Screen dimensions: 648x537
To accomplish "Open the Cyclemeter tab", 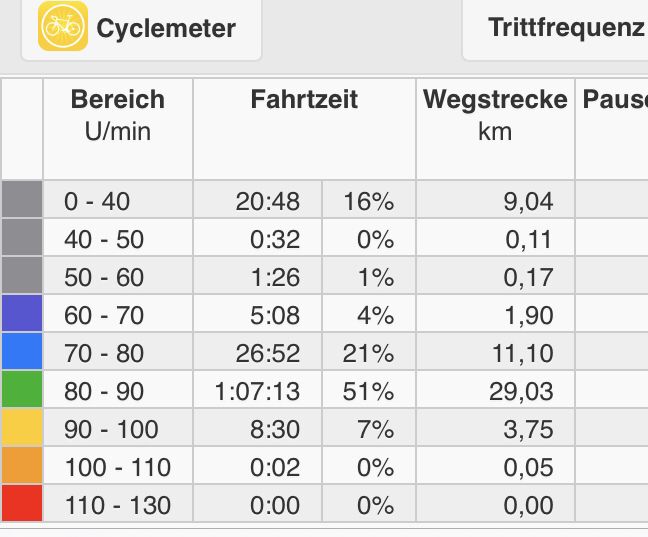I will pyautogui.click(x=141, y=29).
